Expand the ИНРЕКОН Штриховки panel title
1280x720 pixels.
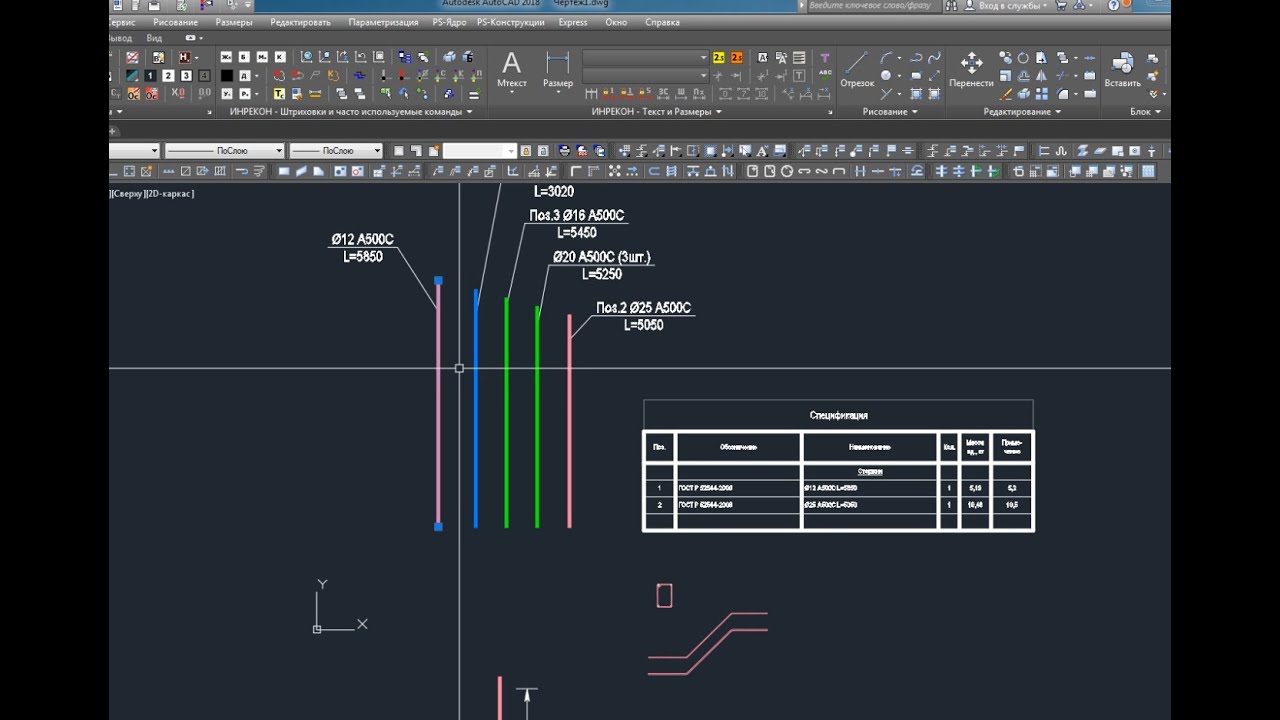tap(351, 112)
